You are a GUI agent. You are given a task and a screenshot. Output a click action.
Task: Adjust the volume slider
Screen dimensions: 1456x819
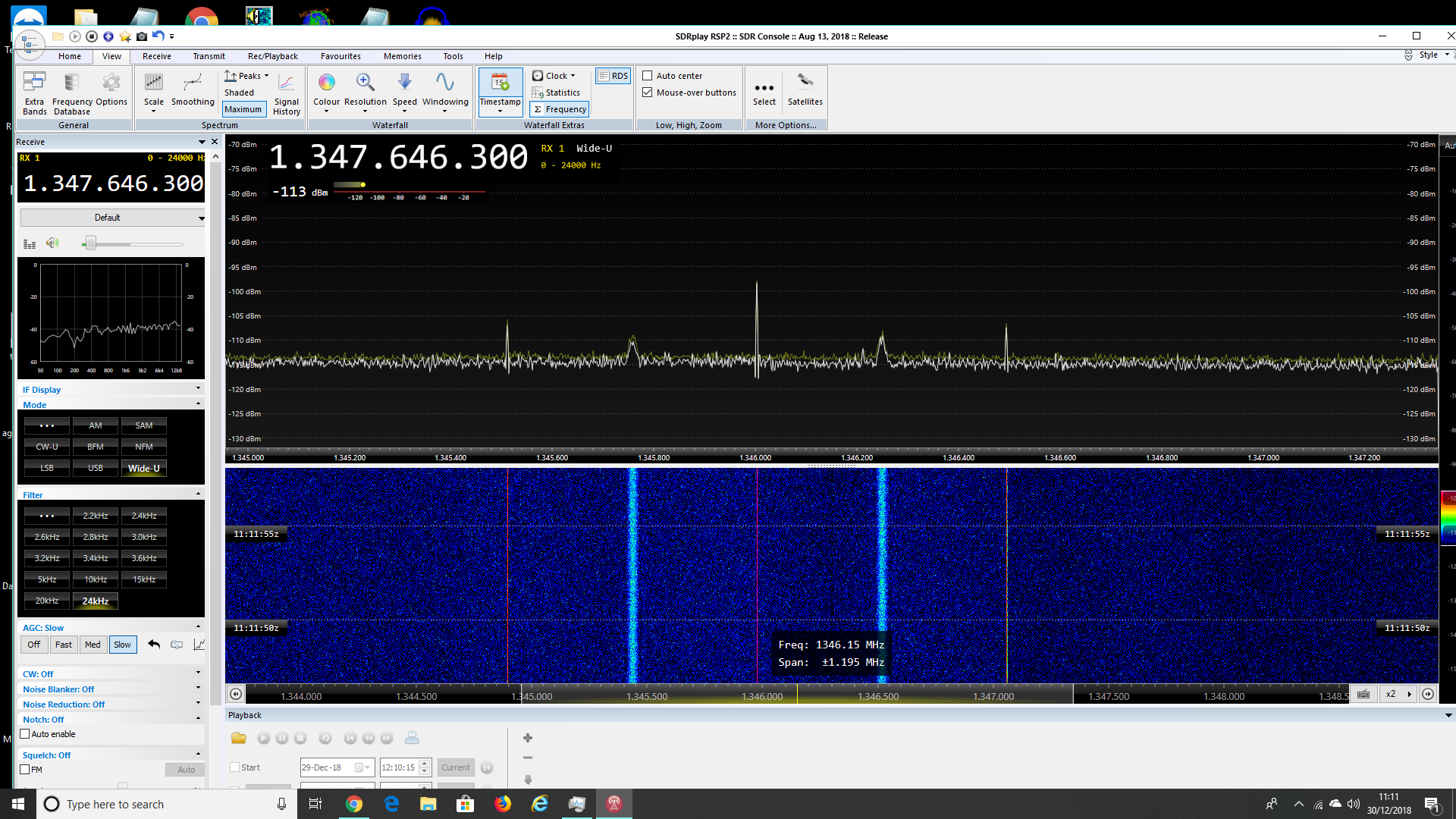91,243
